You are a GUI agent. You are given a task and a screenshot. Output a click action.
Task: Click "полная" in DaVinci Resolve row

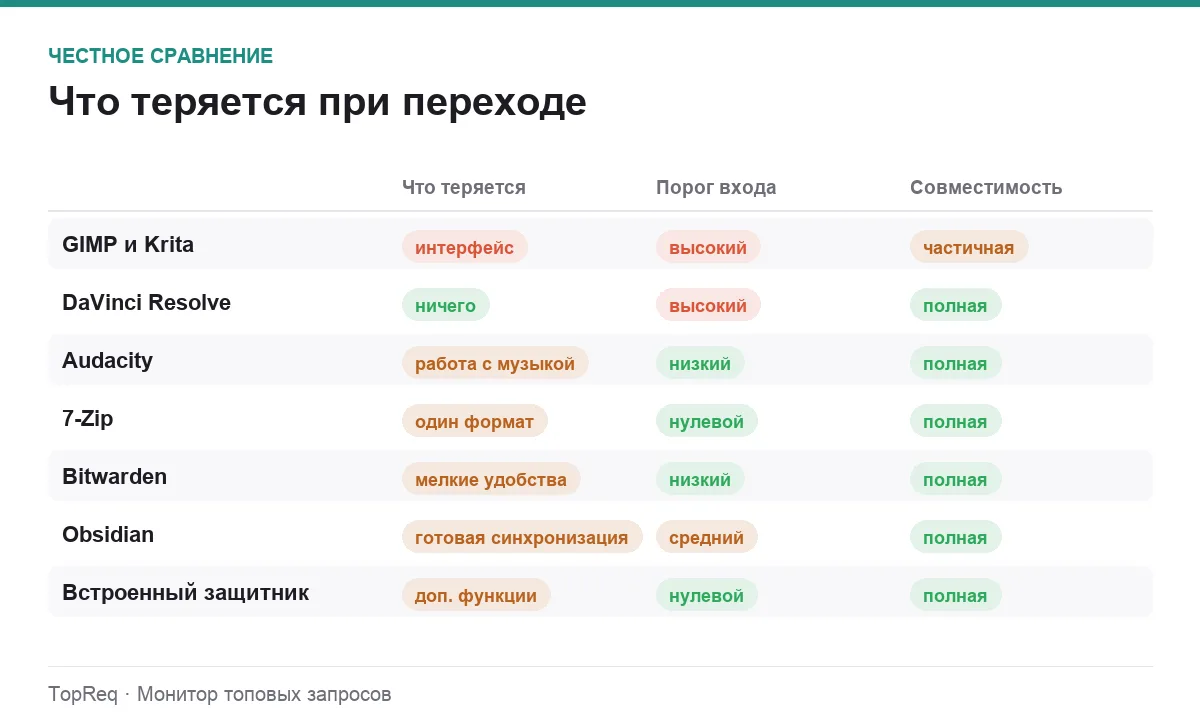pyautogui.click(x=955, y=305)
